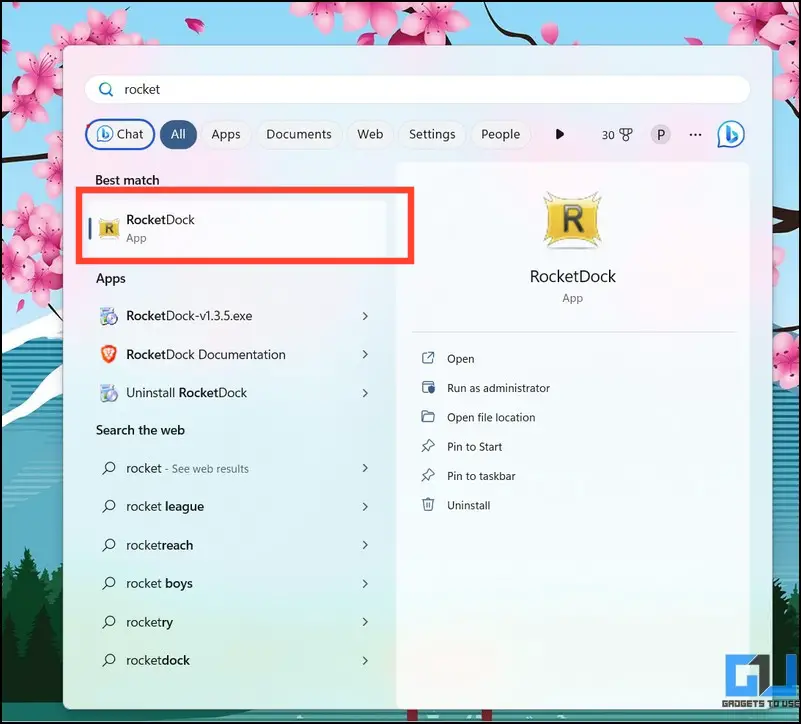Click the Bing Chat icon at top right
The height and width of the screenshot is (724, 801).
tap(731, 134)
